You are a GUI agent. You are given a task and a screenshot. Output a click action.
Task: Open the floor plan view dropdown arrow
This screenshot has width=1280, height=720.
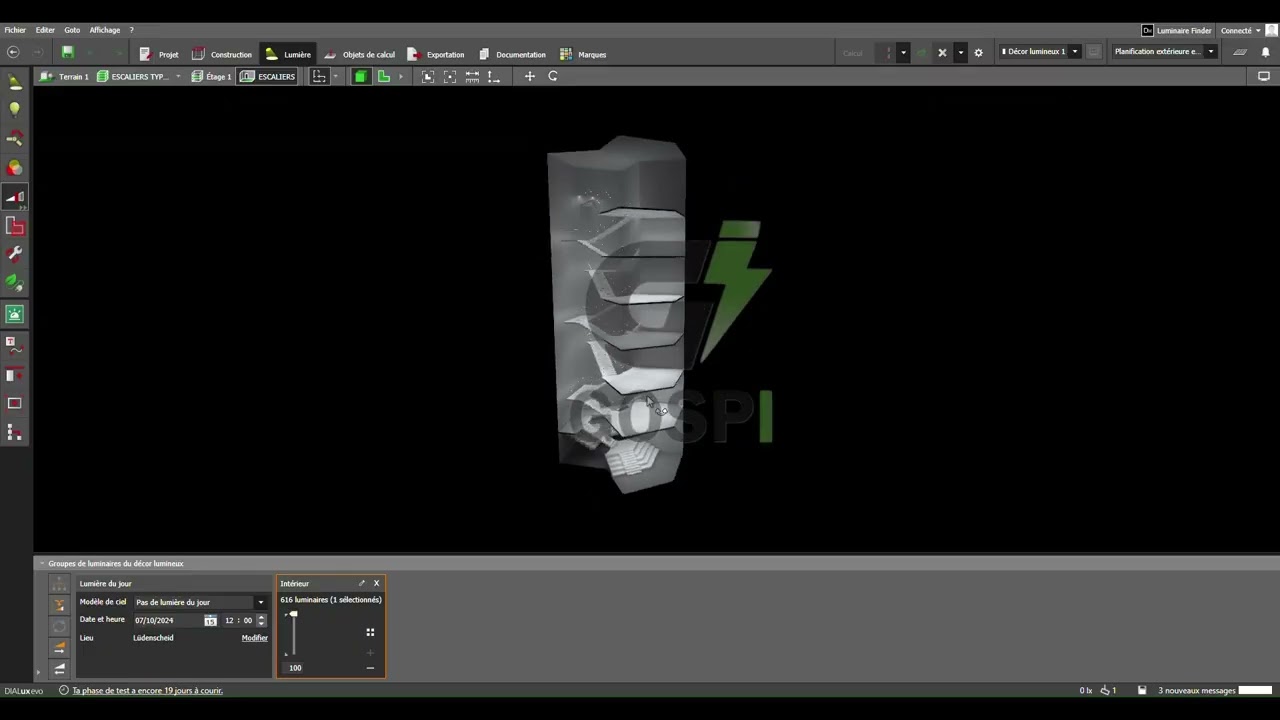pyautogui.click(x=335, y=76)
